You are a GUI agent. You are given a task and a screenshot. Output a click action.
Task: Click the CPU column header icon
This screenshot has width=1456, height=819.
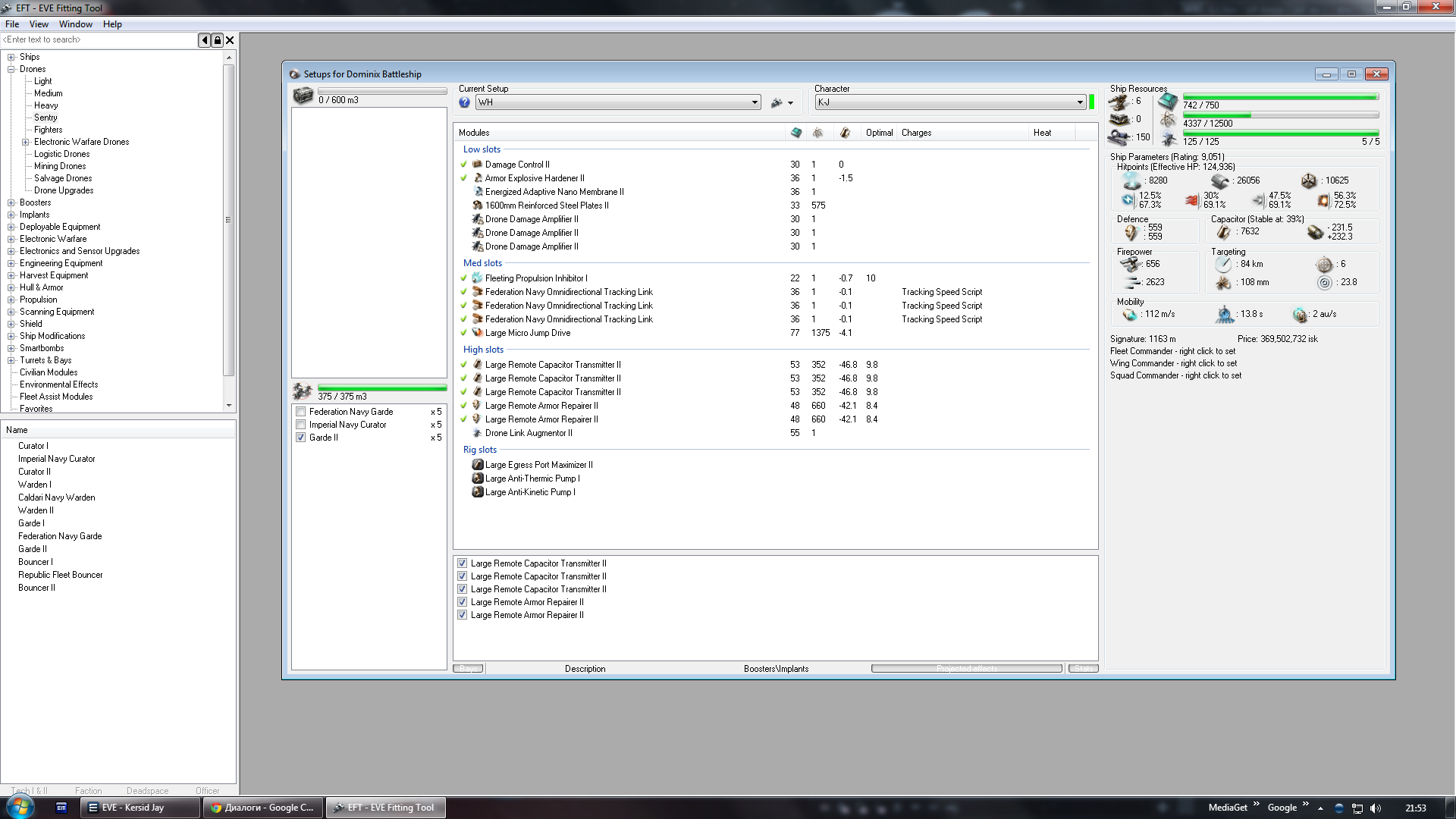(x=795, y=133)
